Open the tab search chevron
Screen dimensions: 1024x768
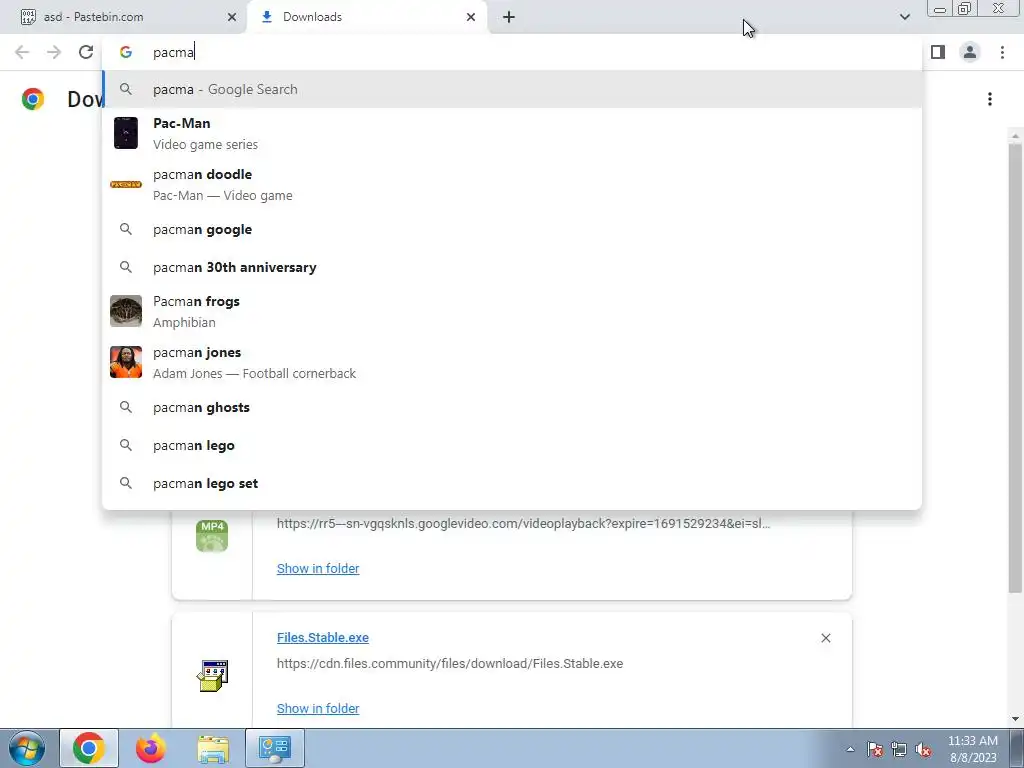(904, 17)
